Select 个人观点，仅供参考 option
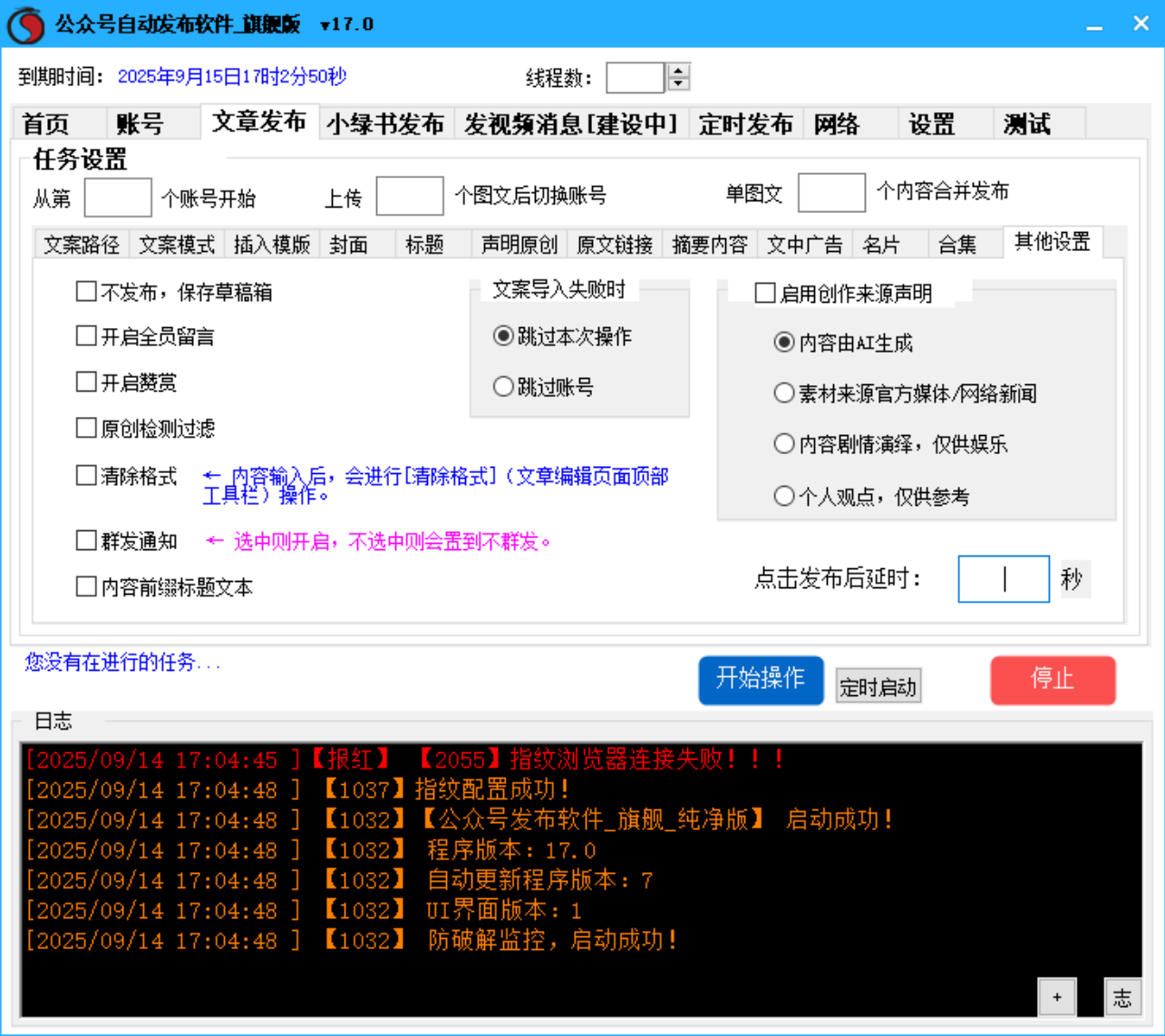This screenshot has height=1036, width=1165. [x=783, y=495]
